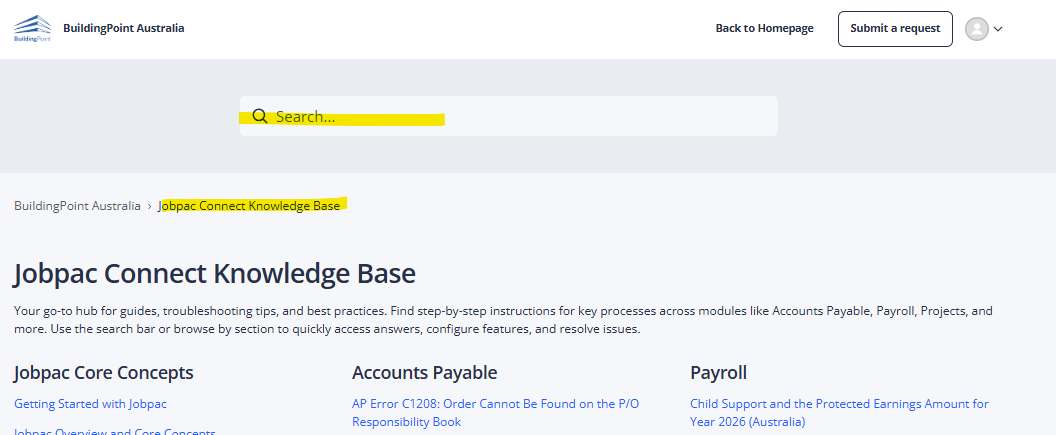Open Getting Started with Jobpac article
The height and width of the screenshot is (435, 1056).
pyautogui.click(x=90, y=404)
